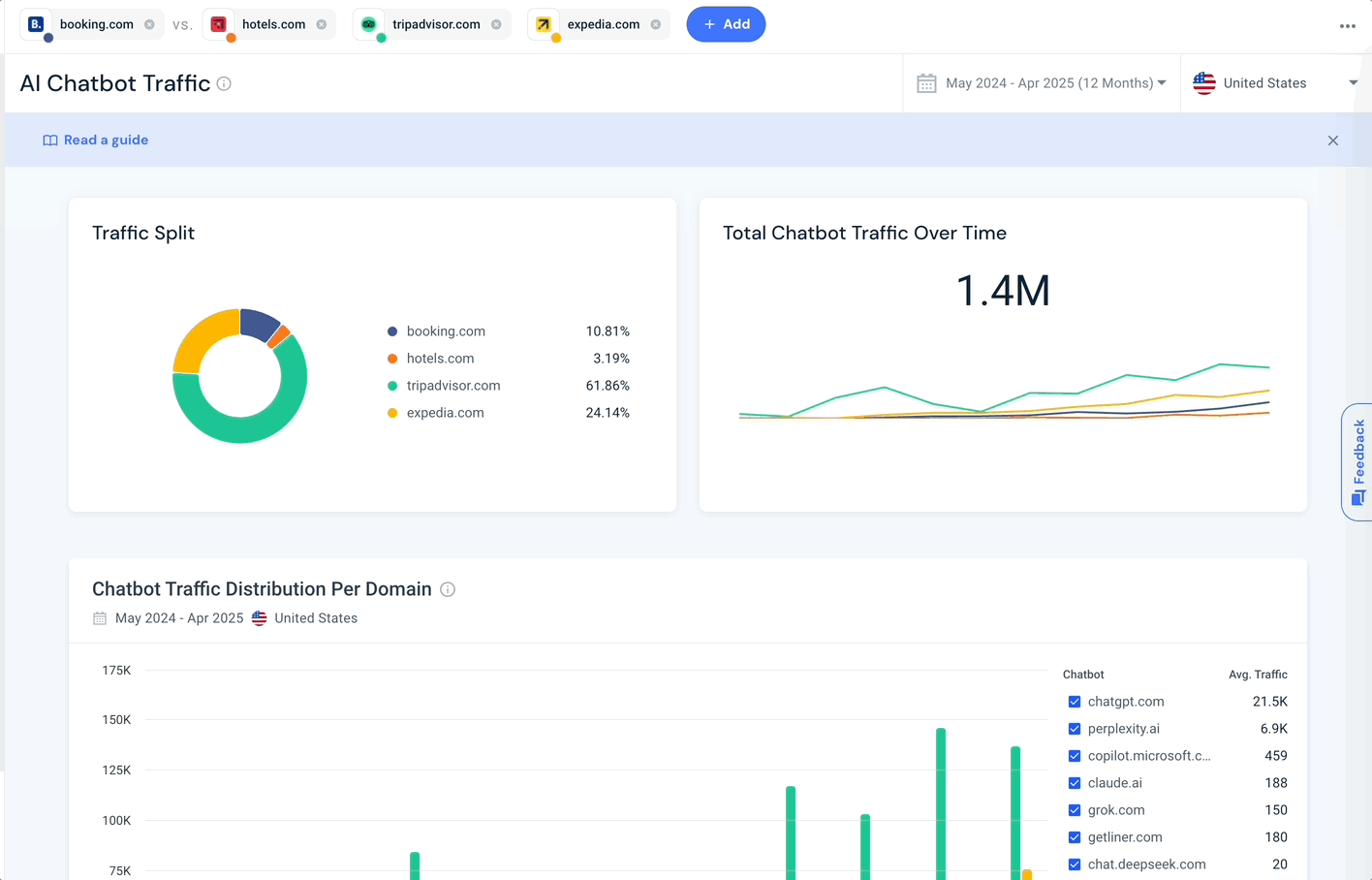
Task: Remove booking.com from the comparison
Action: (149, 24)
